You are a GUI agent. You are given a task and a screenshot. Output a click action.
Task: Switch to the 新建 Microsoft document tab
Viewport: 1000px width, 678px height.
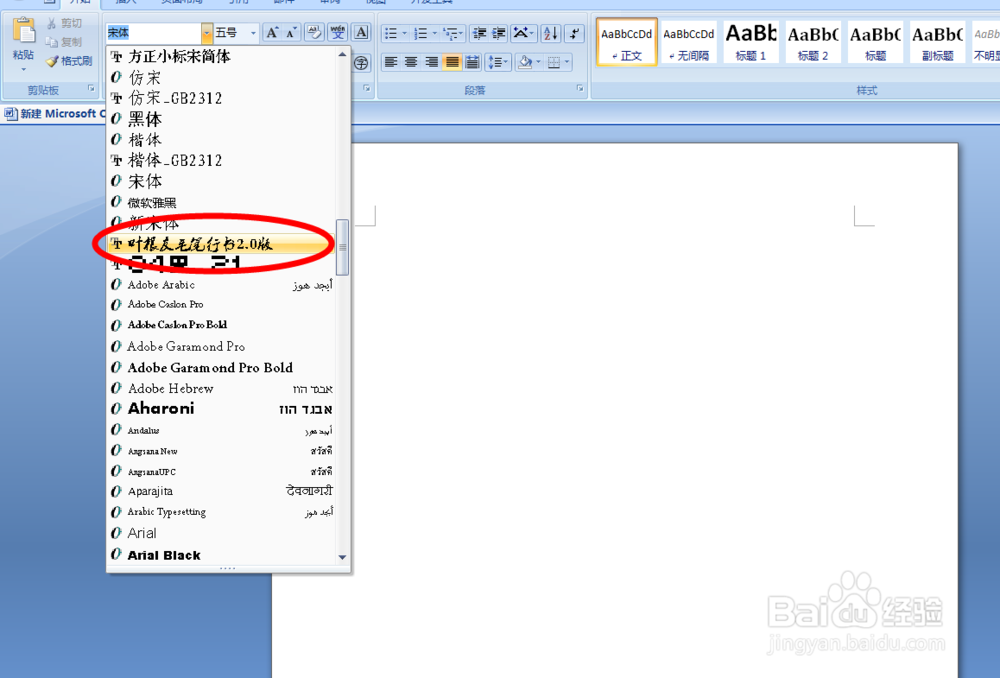click(x=55, y=114)
